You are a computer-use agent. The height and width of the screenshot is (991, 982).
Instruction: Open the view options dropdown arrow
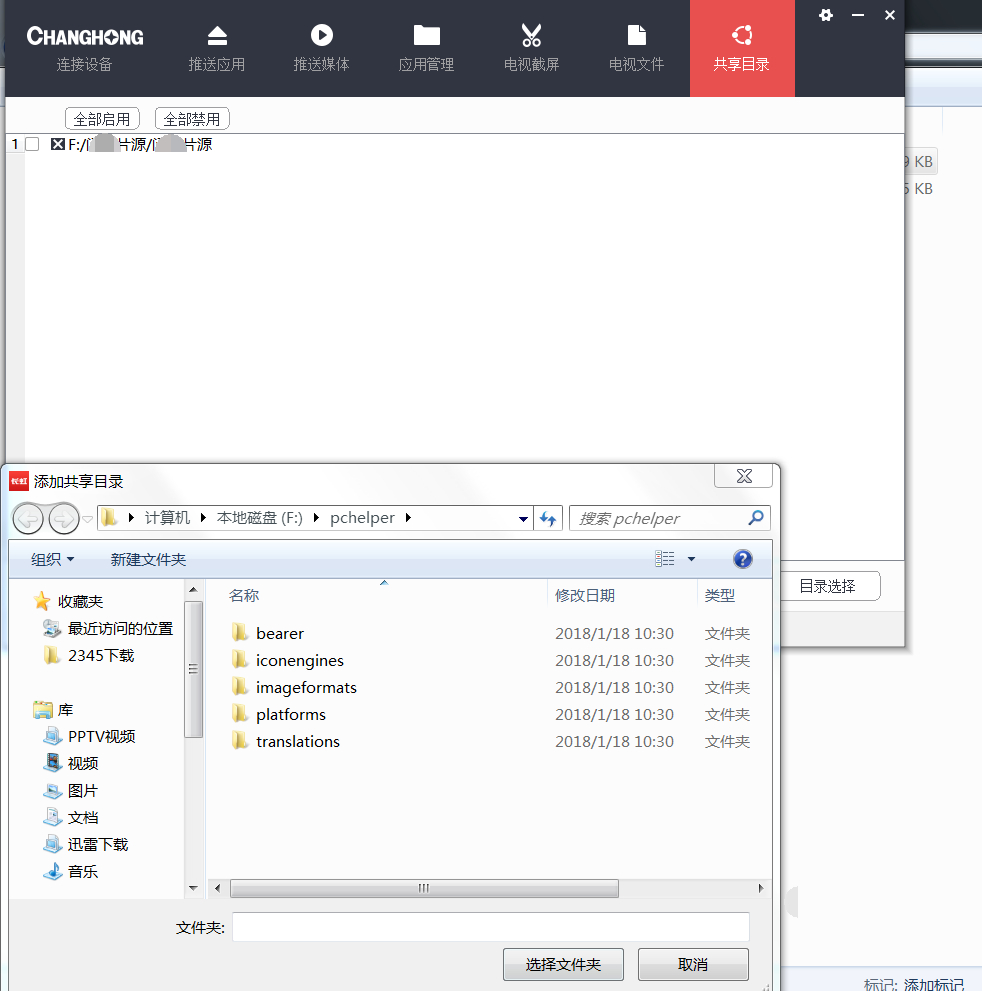click(x=691, y=559)
